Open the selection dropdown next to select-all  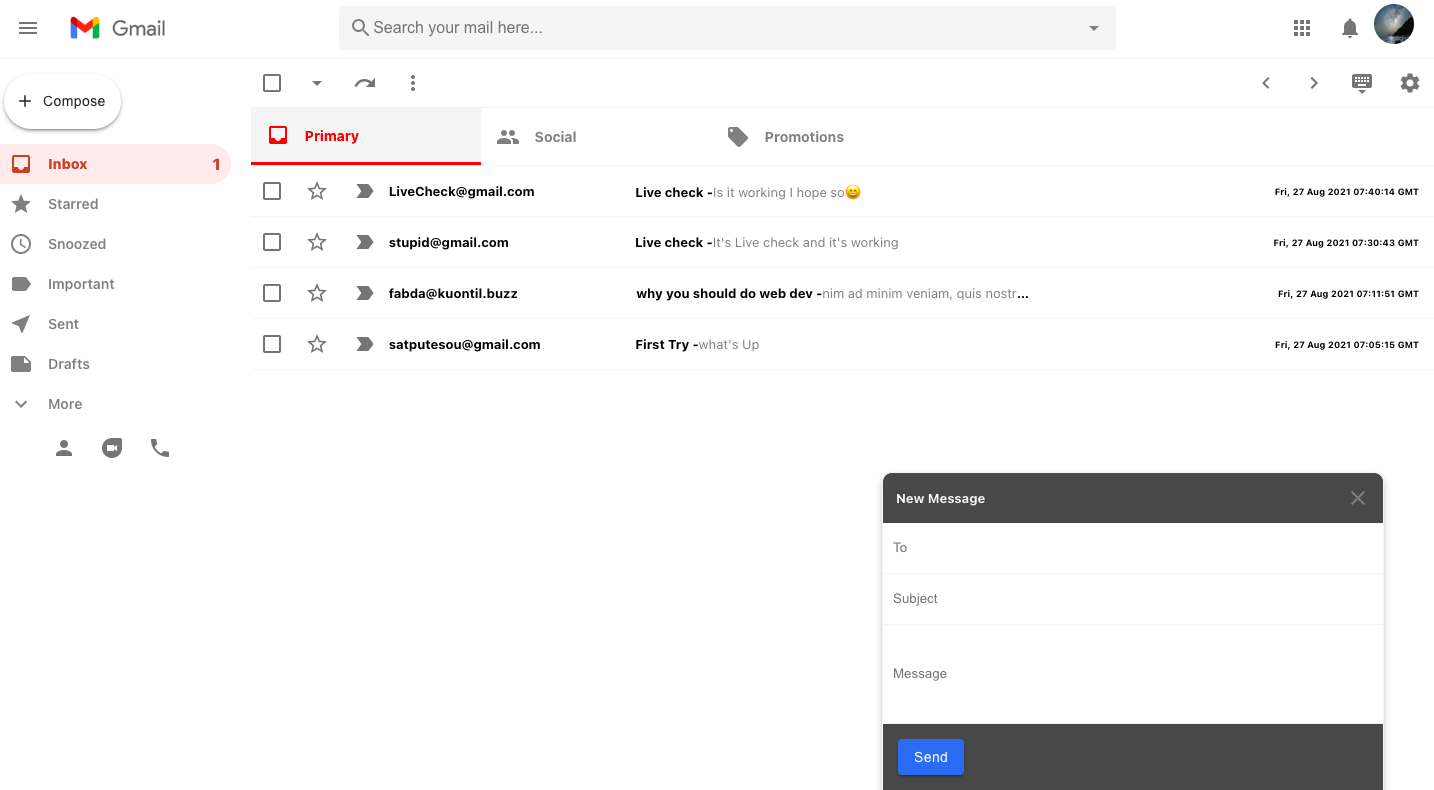pos(317,83)
